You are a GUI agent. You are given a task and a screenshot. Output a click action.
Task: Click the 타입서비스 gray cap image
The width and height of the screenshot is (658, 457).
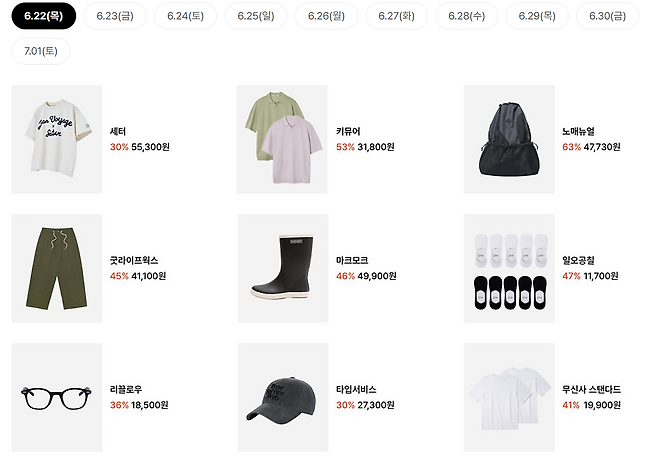point(283,397)
